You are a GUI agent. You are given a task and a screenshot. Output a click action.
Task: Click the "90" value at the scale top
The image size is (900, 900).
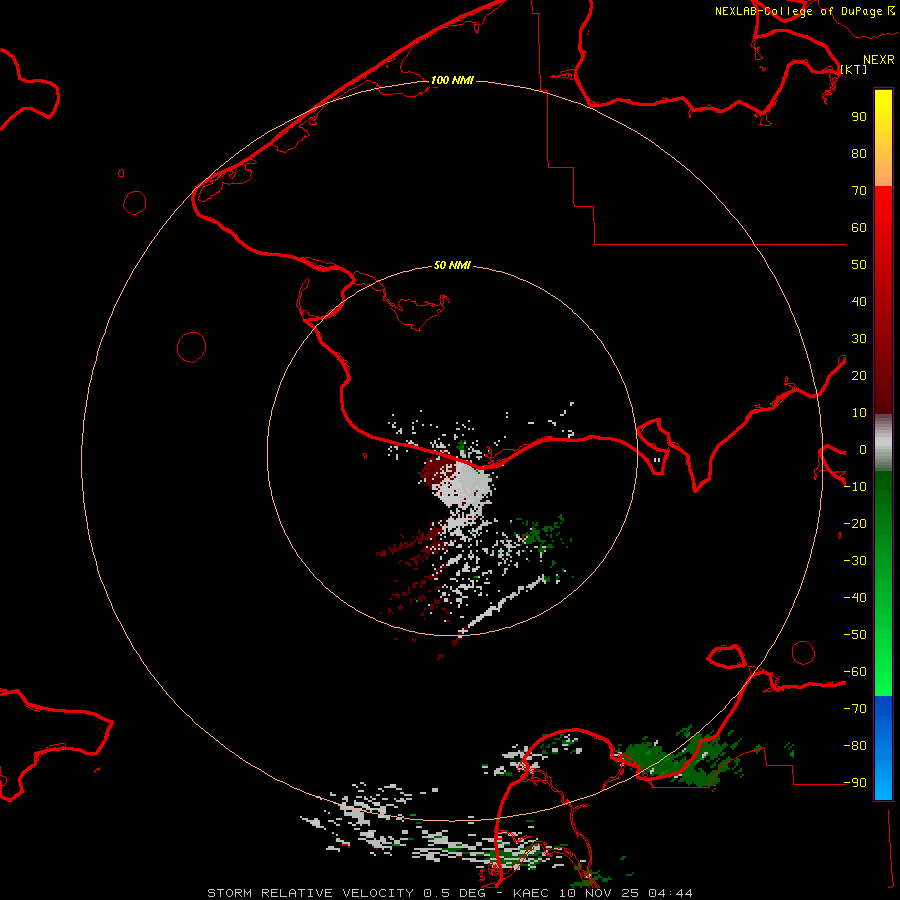[x=859, y=117]
